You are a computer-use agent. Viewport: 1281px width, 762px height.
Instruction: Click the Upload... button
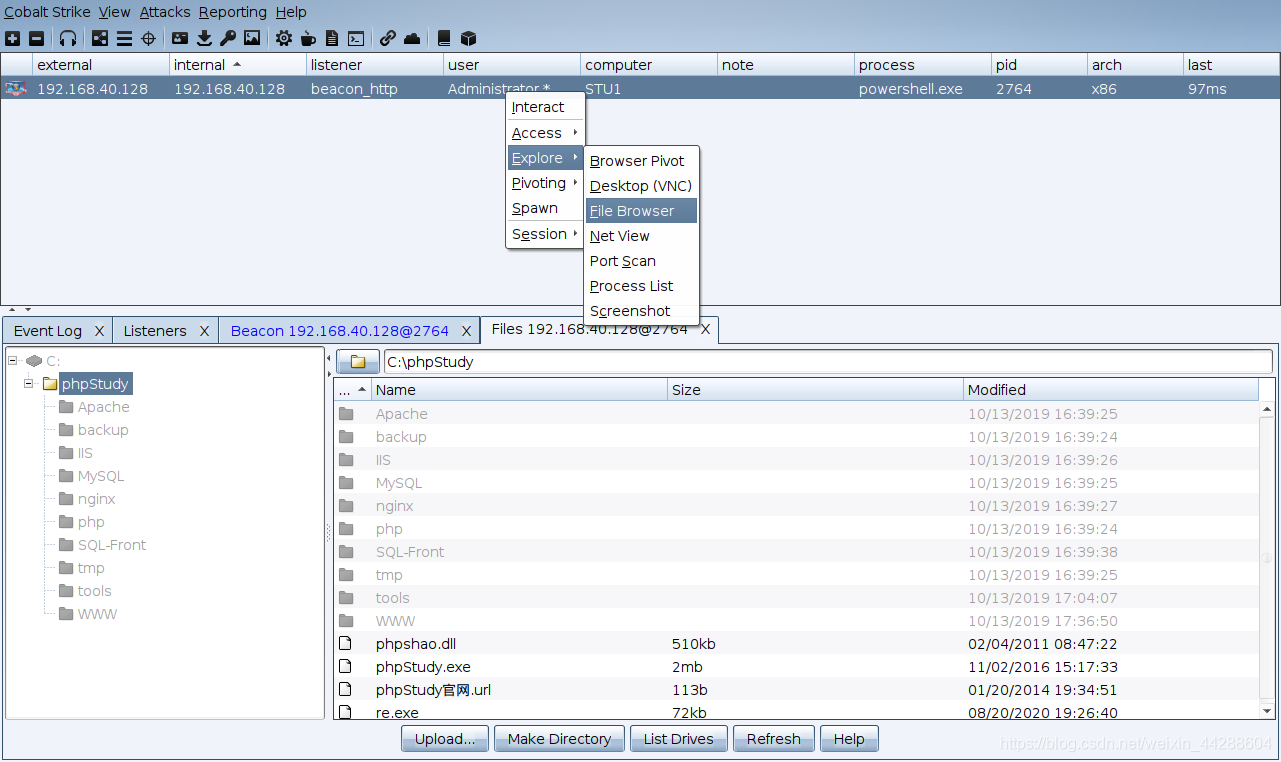pyautogui.click(x=445, y=739)
